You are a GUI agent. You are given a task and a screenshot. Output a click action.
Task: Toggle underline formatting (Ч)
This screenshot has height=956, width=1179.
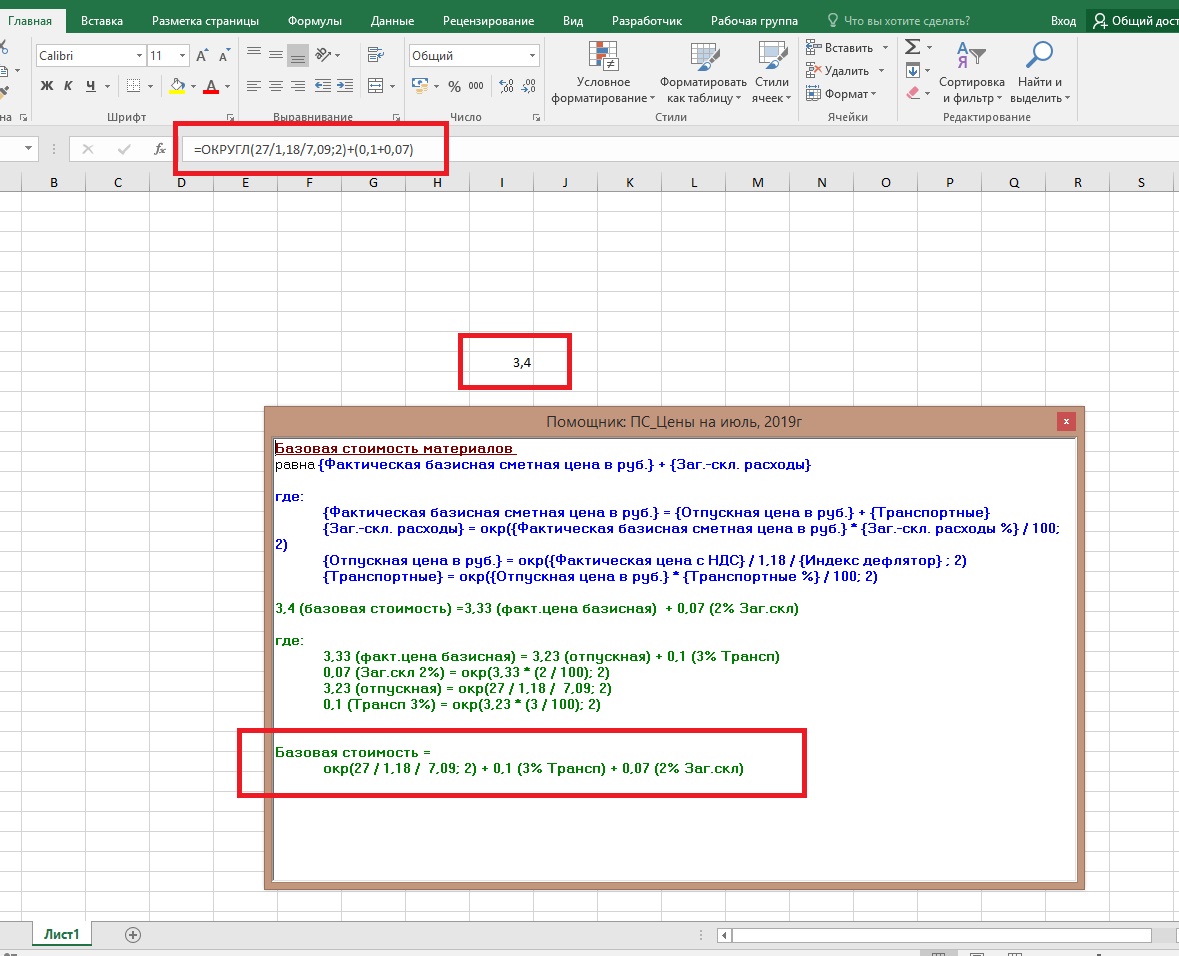coord(91,86)
